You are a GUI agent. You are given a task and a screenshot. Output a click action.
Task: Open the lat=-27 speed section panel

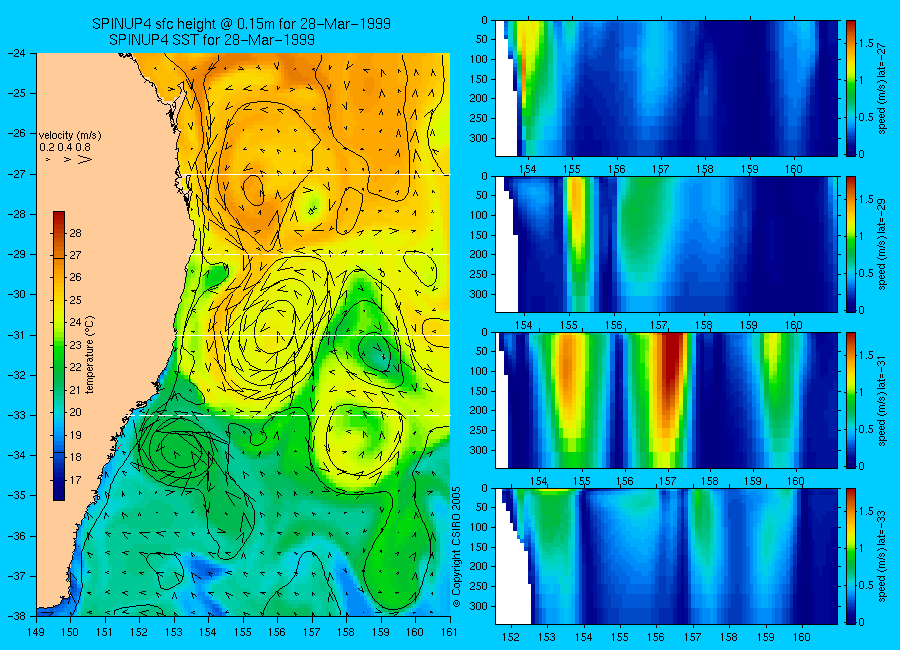(666, 88)
